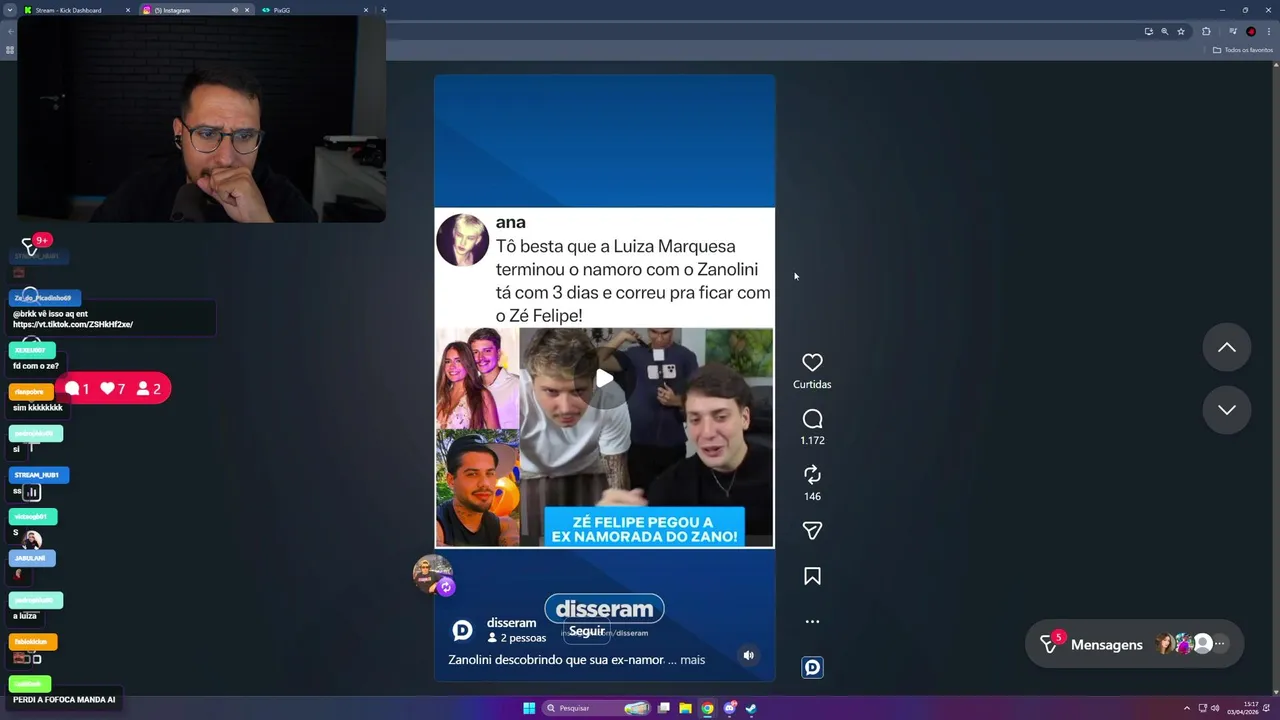Open the disseram audio thumbnail beside reel
Image resolution: width=1280 pixels, height=720 pixels.
coord(812,667)
